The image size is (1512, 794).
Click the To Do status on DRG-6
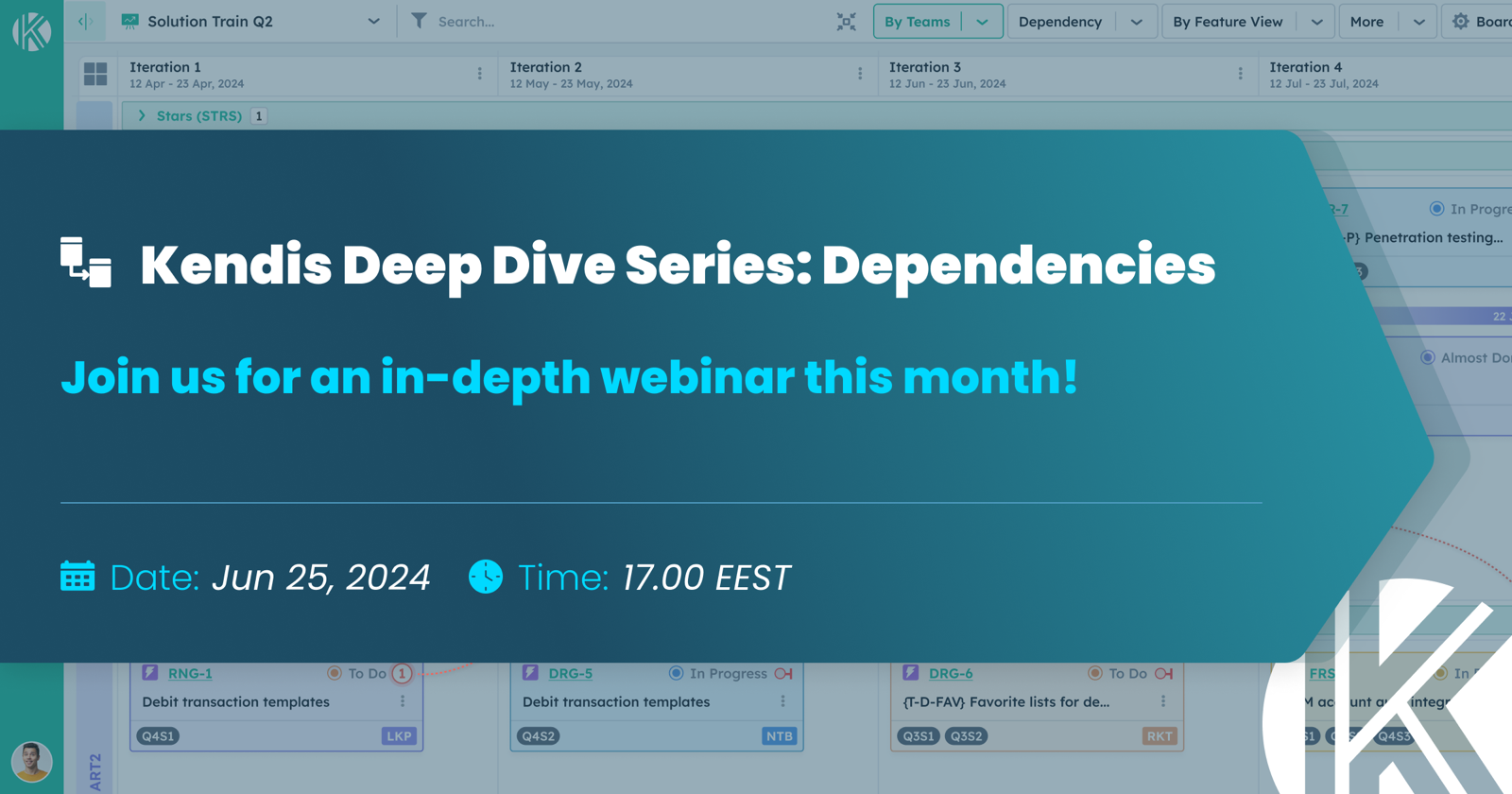1117,674
